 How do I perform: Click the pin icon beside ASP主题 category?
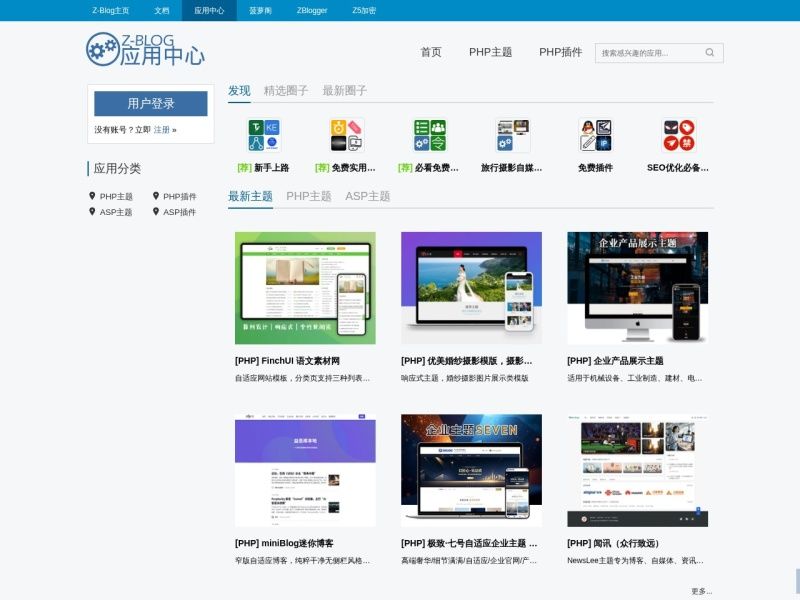click(x=92, y=211)
